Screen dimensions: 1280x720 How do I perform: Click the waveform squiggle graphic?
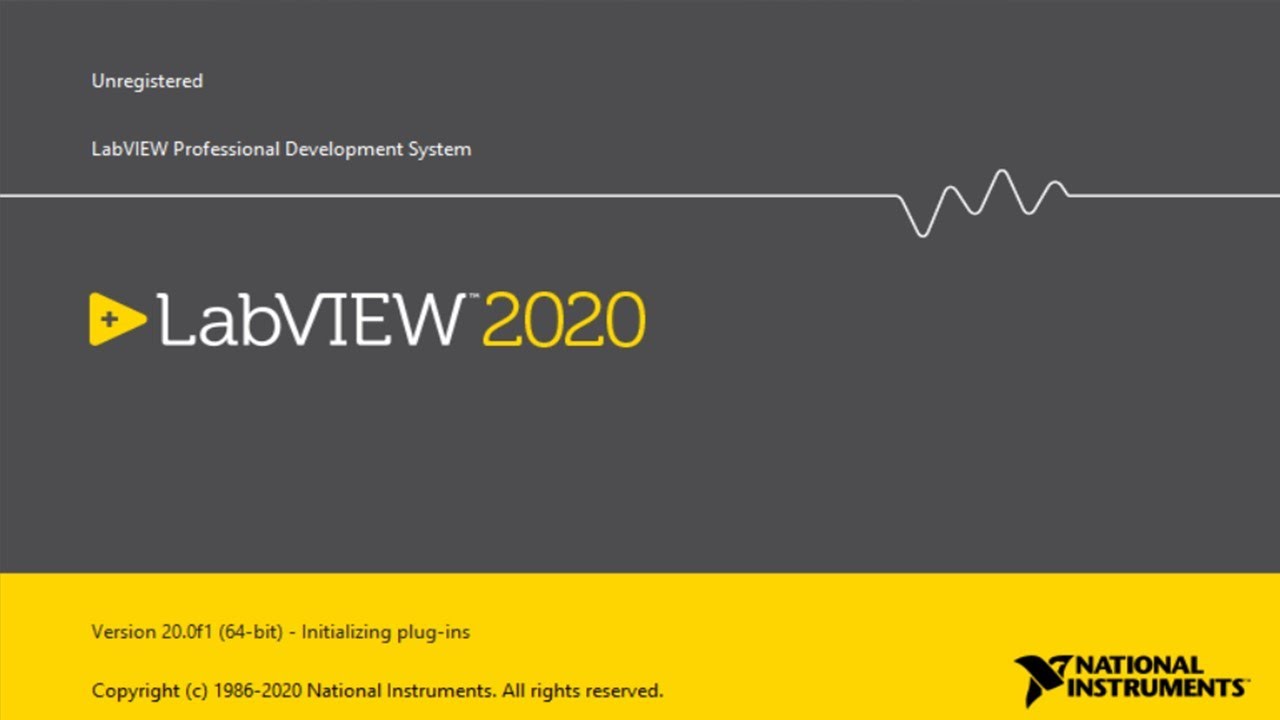(x=984, y=201)
